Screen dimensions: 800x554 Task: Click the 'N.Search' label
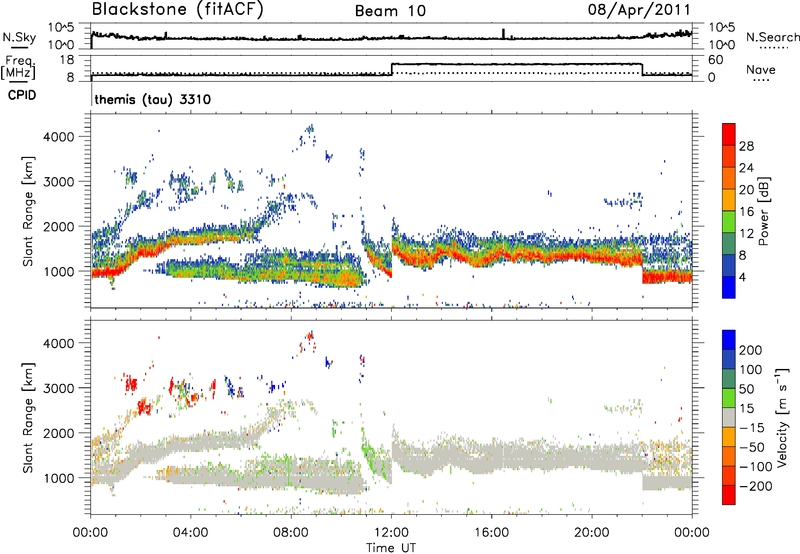point(773,37)
